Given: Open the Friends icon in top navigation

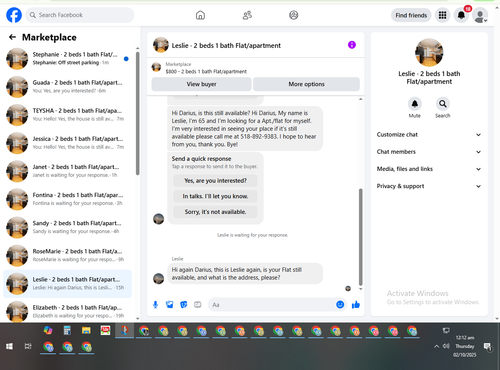Looking at the screenshot, I should [x=247, y=15].
